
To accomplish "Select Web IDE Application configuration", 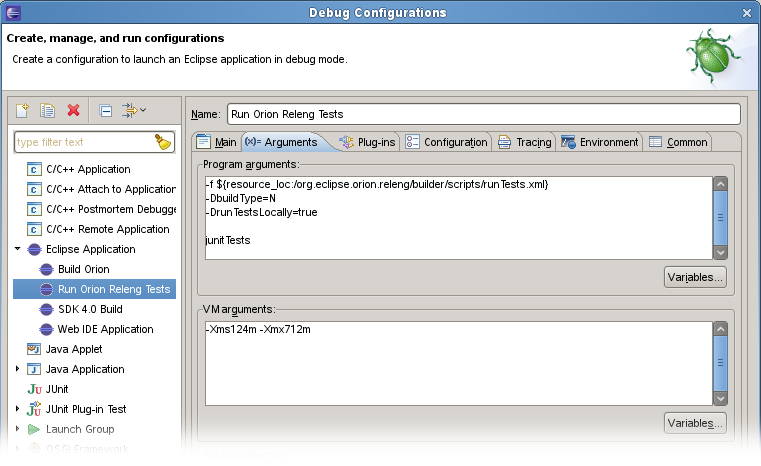I will coord(96,329).
